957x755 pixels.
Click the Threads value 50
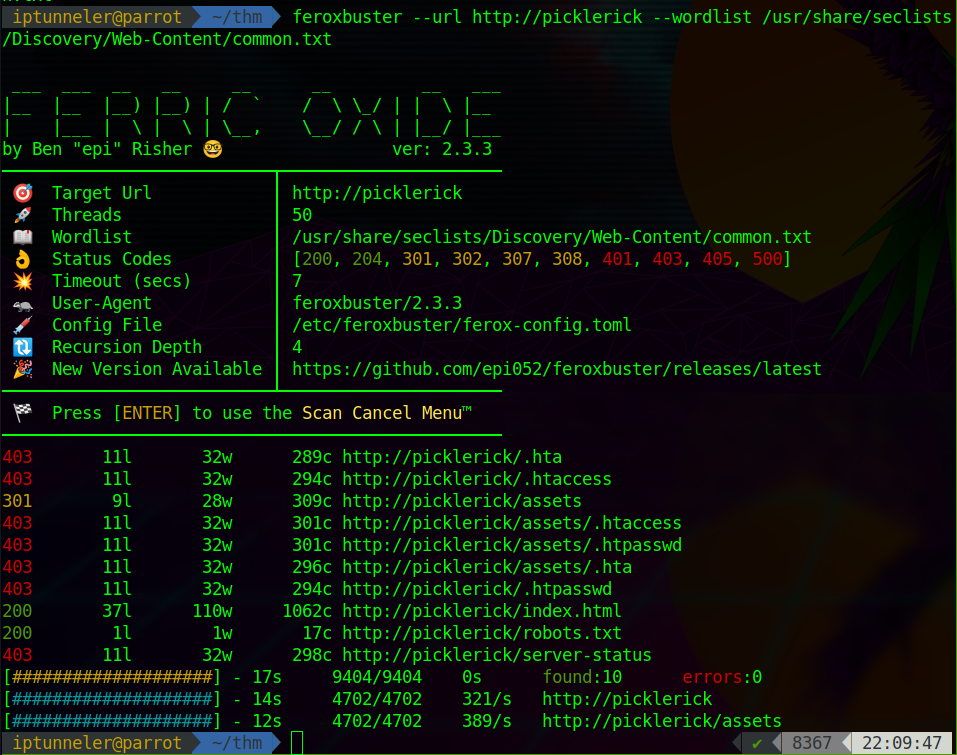click(x=302, y=215)
